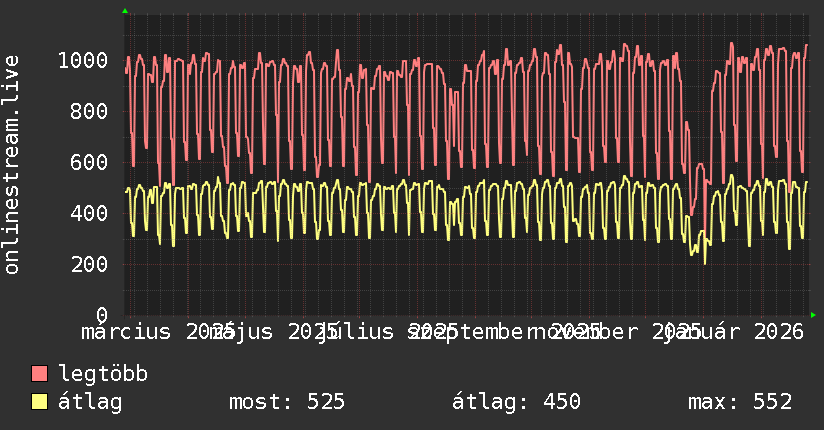Click the 400 y-axis label
Viewport: 824px width, 430px height.
89,213
